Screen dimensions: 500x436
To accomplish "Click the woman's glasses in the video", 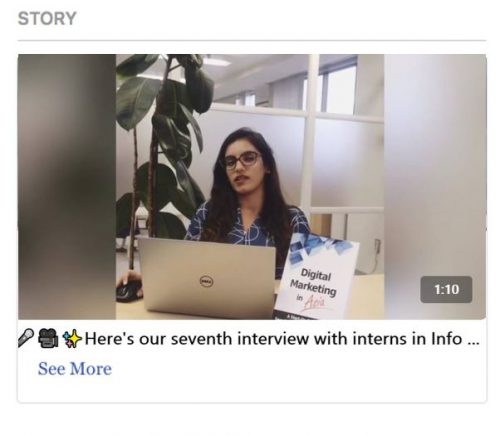I will pos(242,161).
